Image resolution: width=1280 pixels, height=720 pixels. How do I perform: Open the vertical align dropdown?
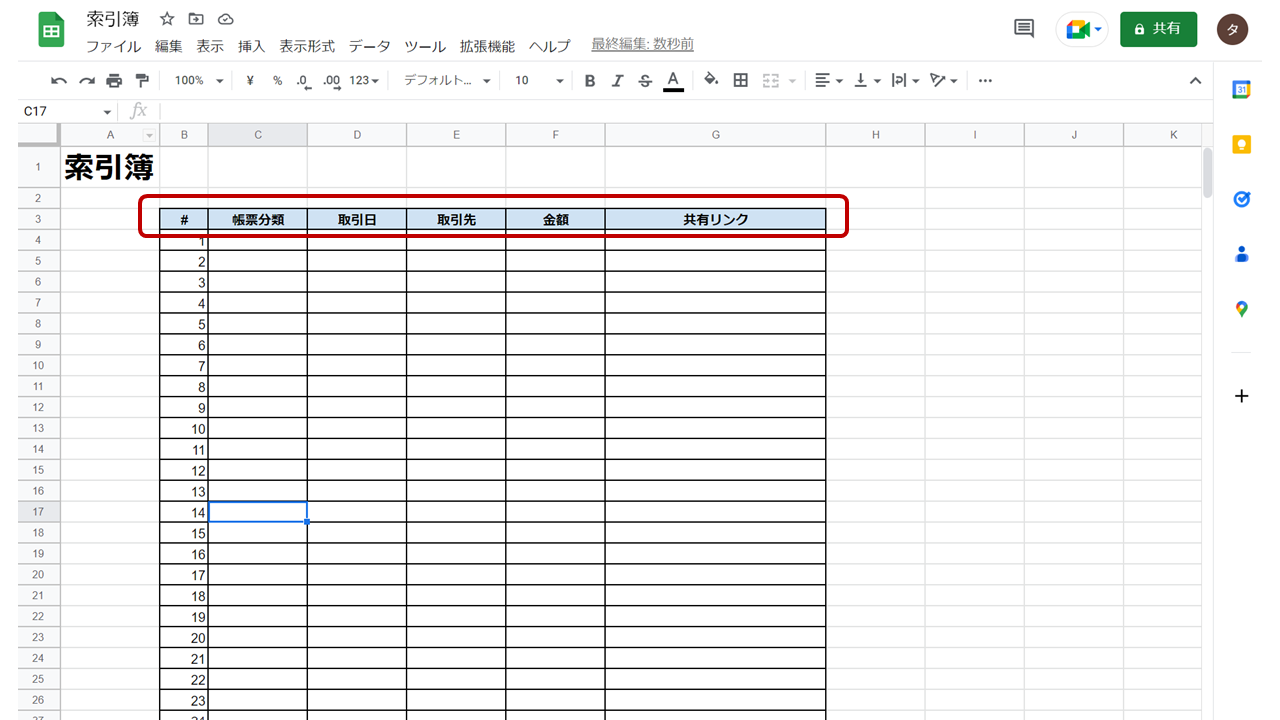pos(867,81)
